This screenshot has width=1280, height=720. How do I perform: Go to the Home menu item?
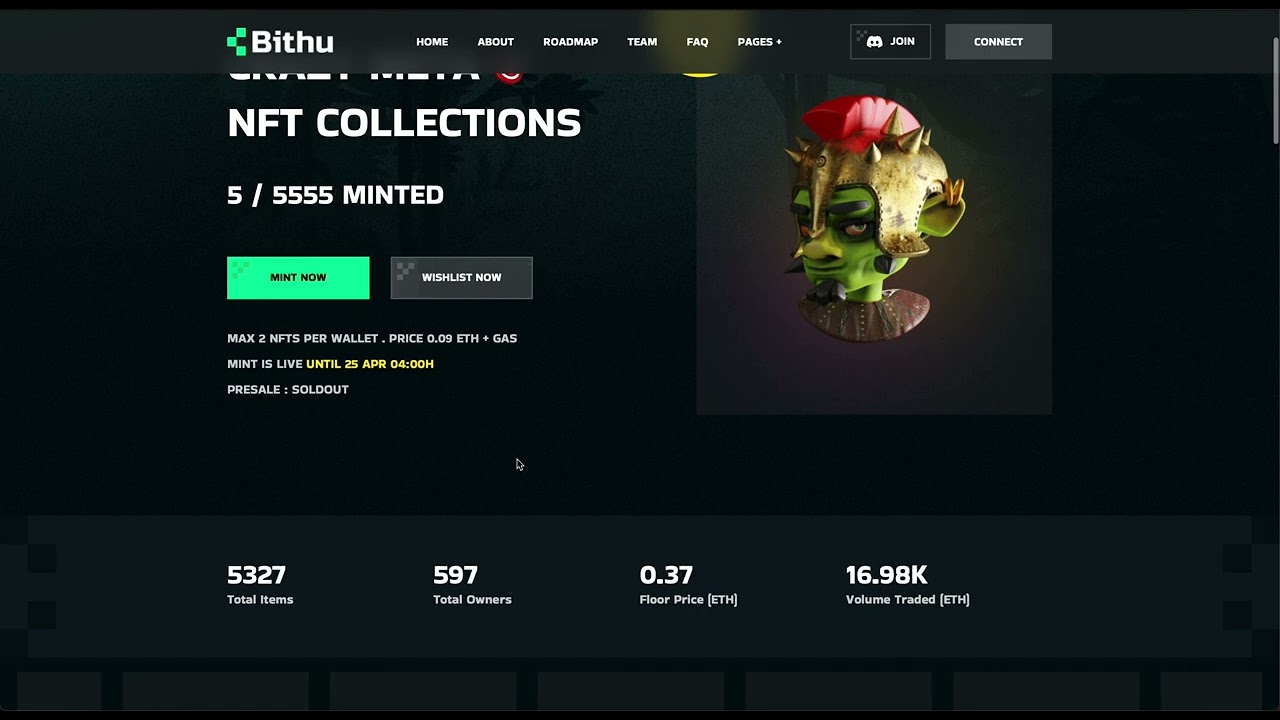432,42
